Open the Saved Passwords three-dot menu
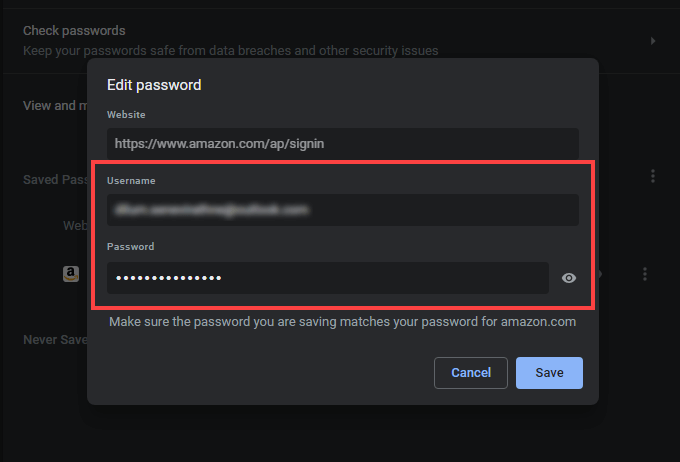Screen dimensions: 680x462 653,176
